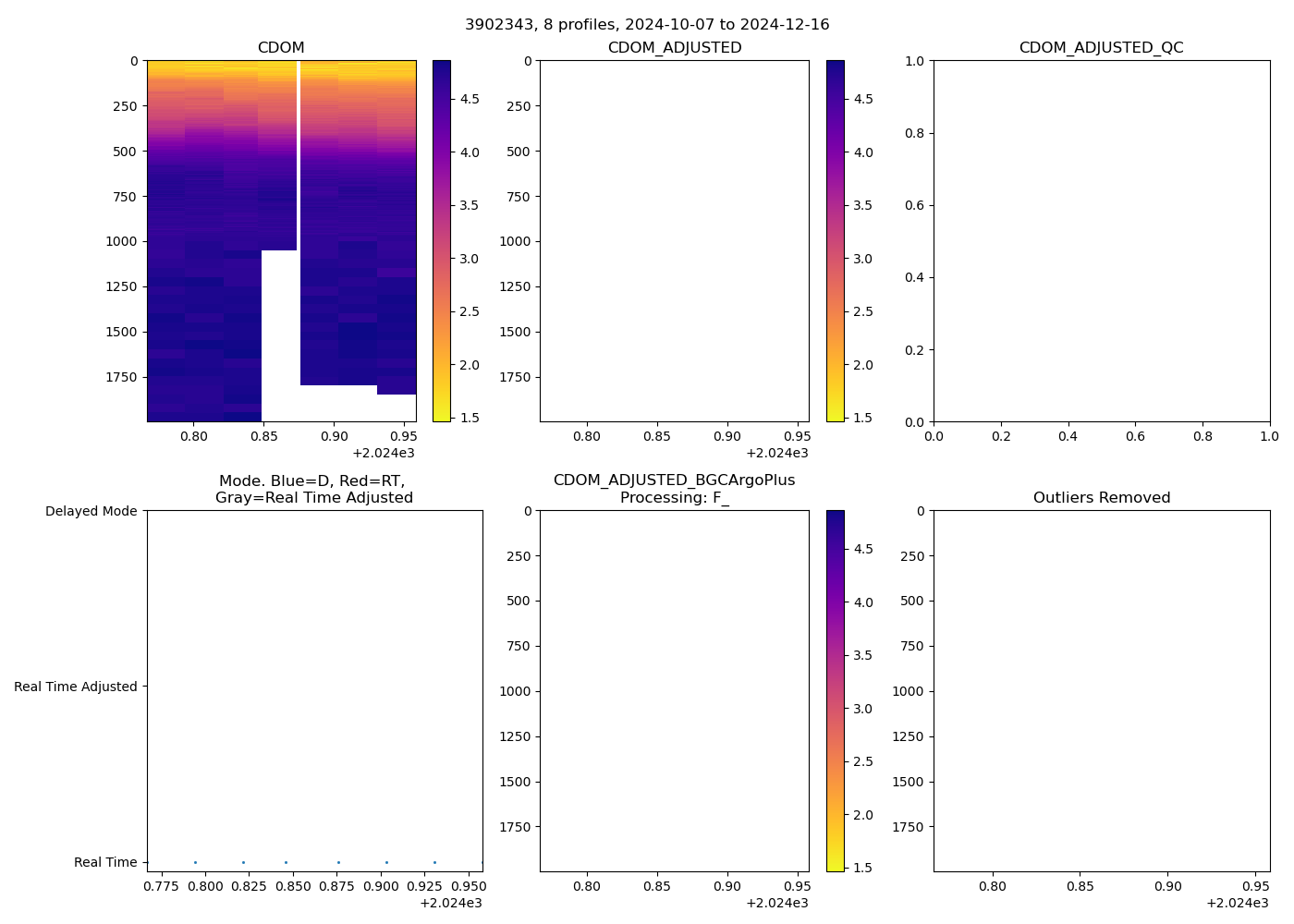Click the colorbar beside the CDOM_ADJUSTED plot

click(835, 240)
